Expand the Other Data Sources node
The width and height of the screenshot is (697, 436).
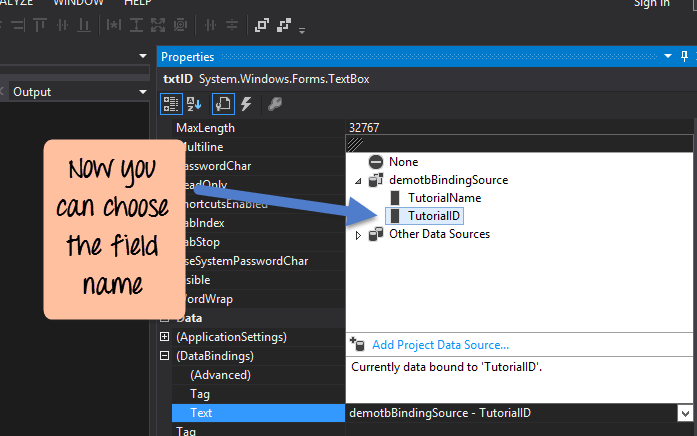(x=359, y=234)
